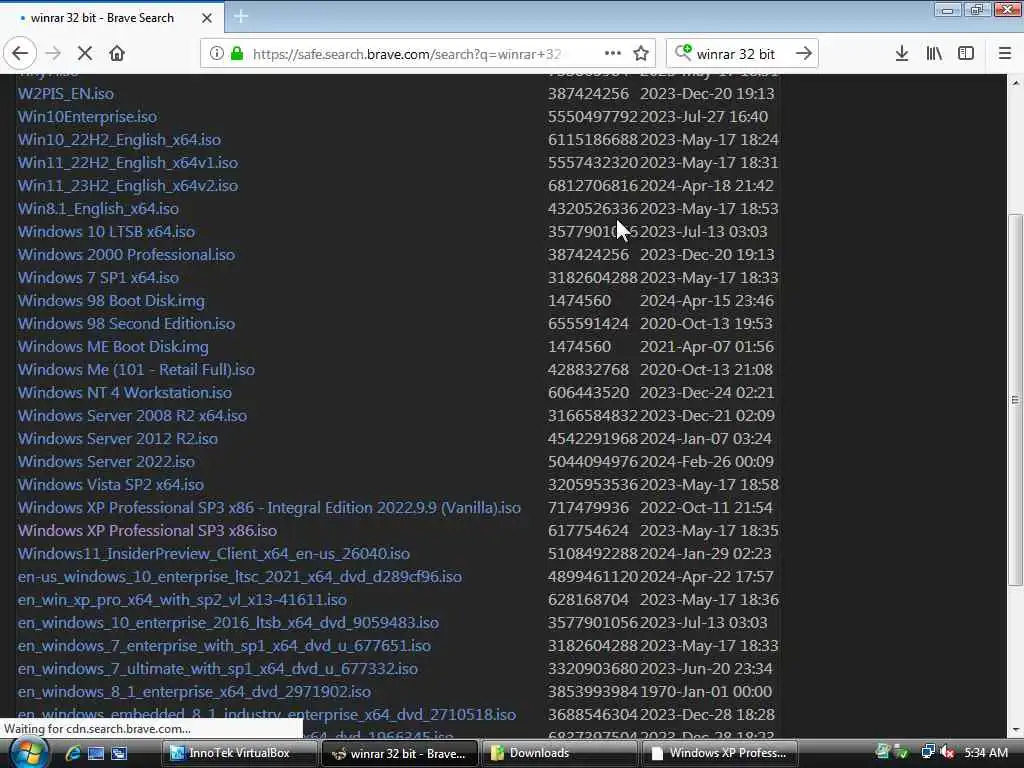Viewport: 1024px width, 768px height.
Task: Open Windows 2000 Professional.iso link
Action: (127, 254)
